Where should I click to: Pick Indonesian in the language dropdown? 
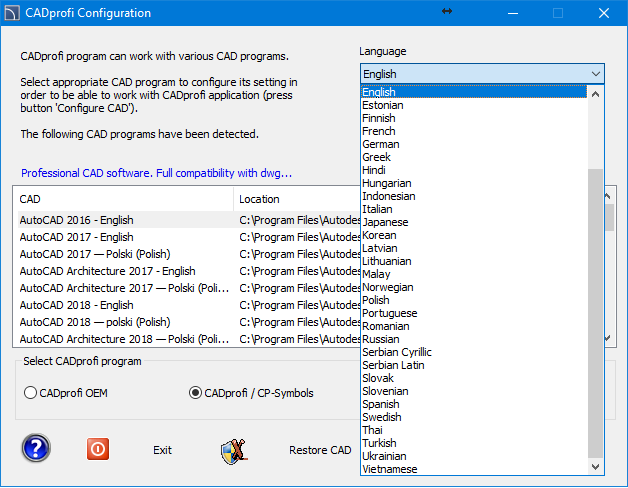tap(474, 196)
